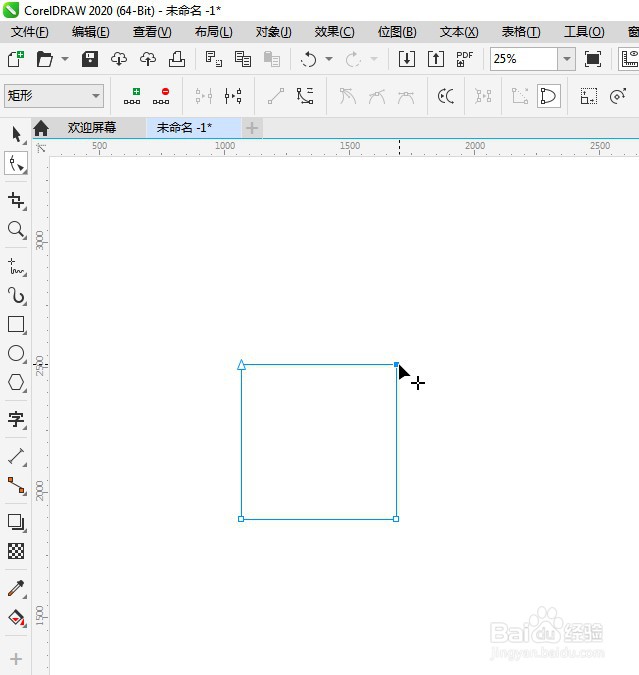Viewport: 639px width, 675px height.
Task: Click the bottom-left node of the rectangle
Action: (241, 519)
